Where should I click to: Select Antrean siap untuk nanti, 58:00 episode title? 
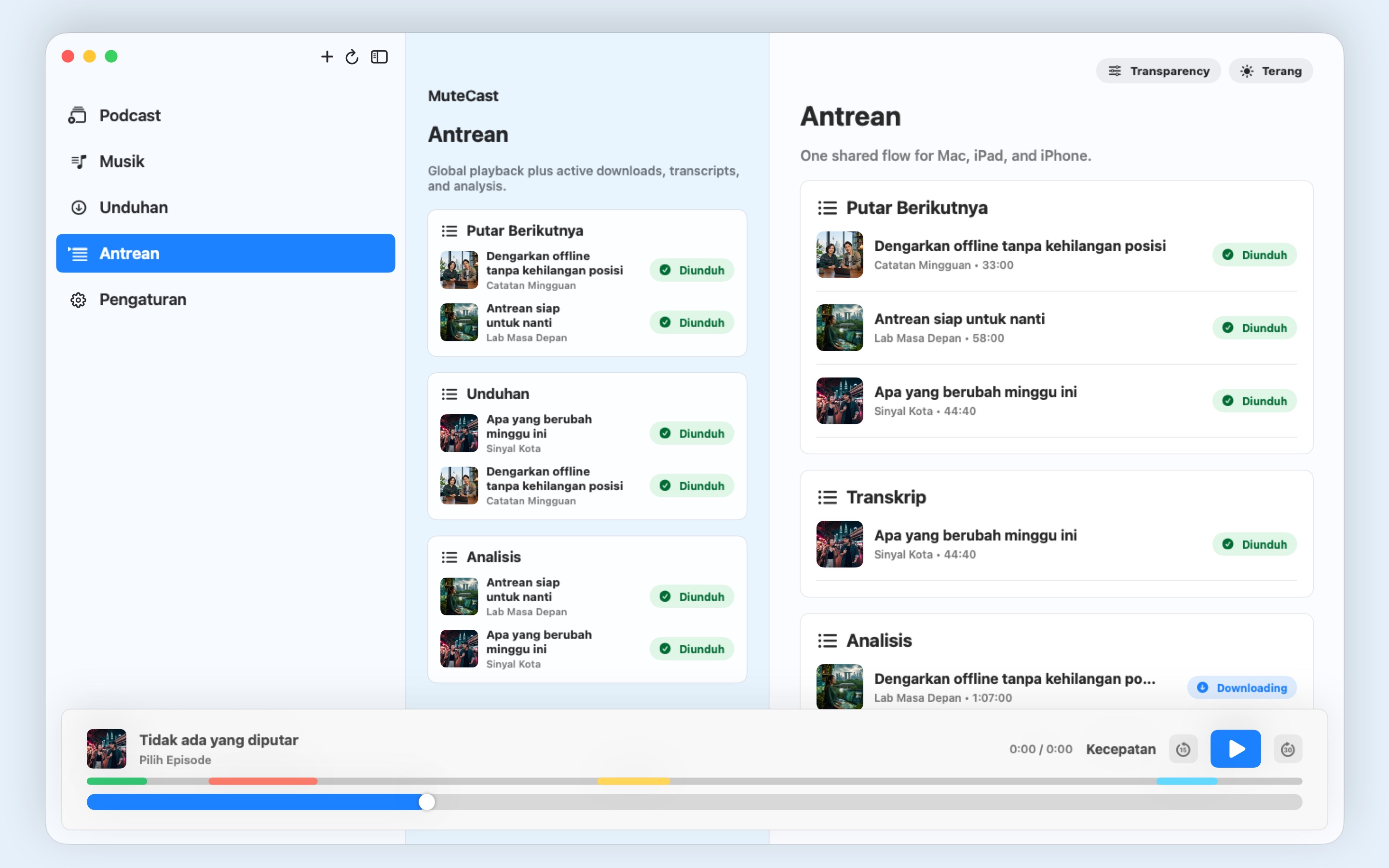click(x=959, y=319)
